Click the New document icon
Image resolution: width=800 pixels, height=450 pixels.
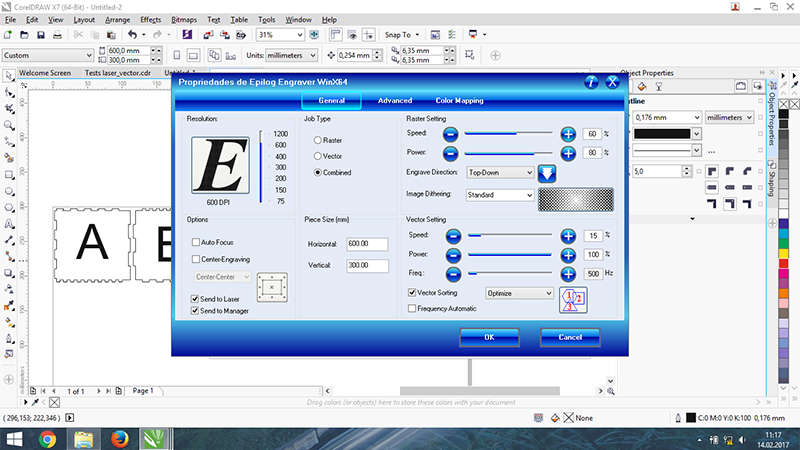coord(8,35)
